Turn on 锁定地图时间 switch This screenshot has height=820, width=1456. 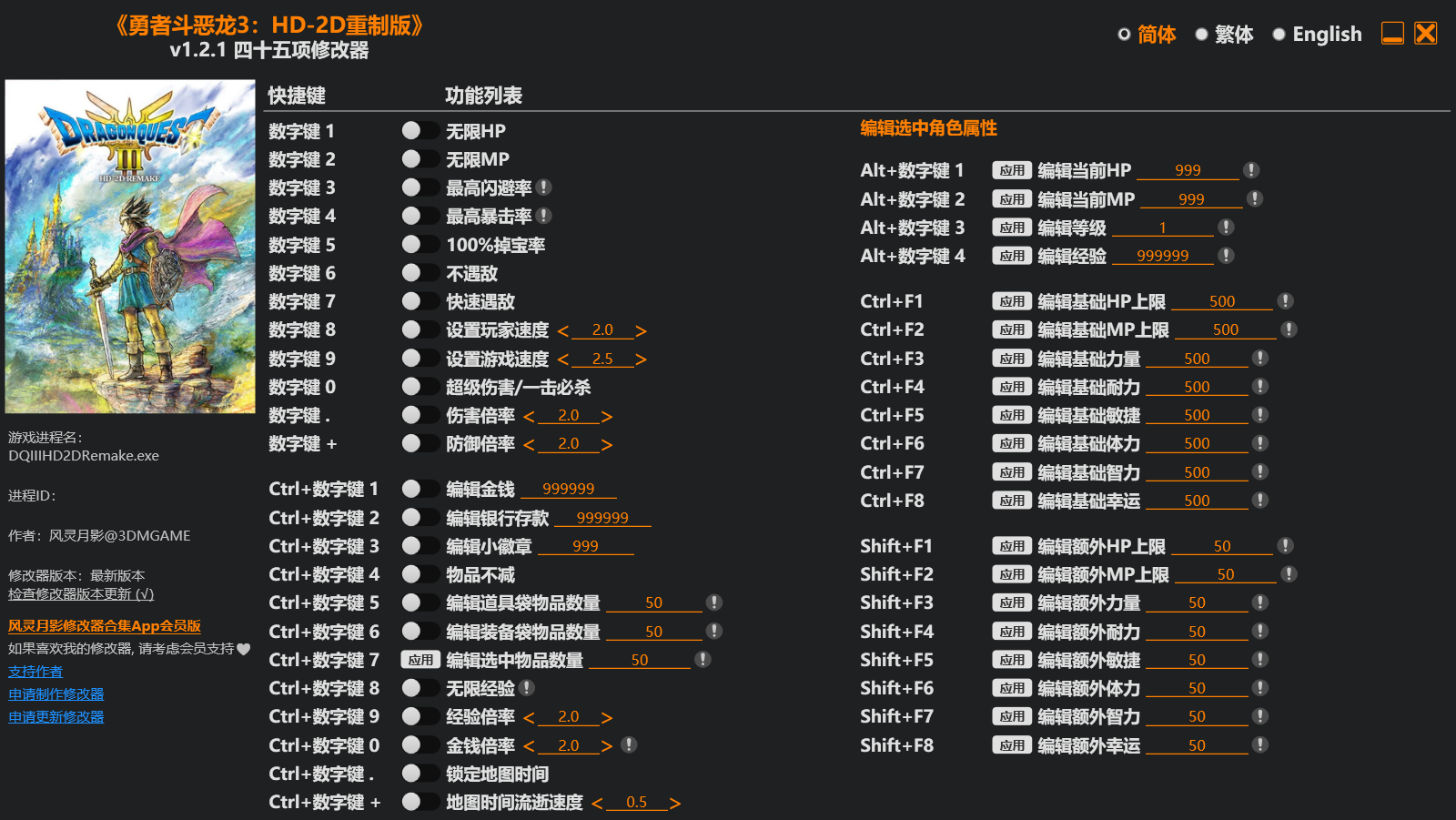coord(420,773)
